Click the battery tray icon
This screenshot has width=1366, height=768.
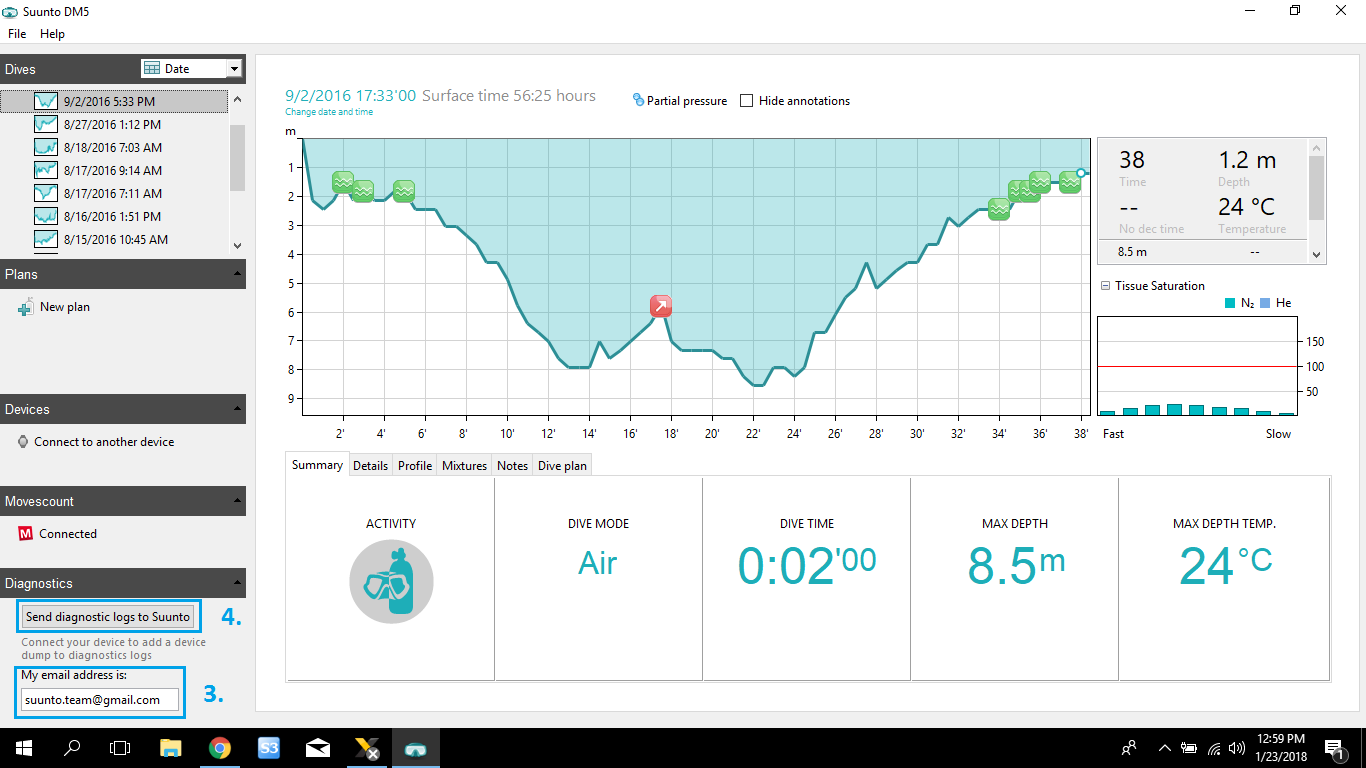click(x=1189, y=748)
